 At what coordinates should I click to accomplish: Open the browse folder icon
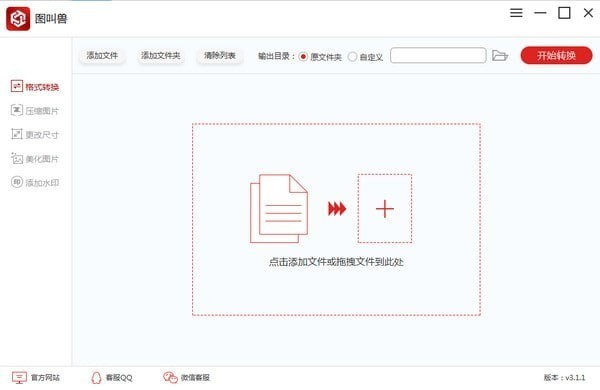coord(500,55)
